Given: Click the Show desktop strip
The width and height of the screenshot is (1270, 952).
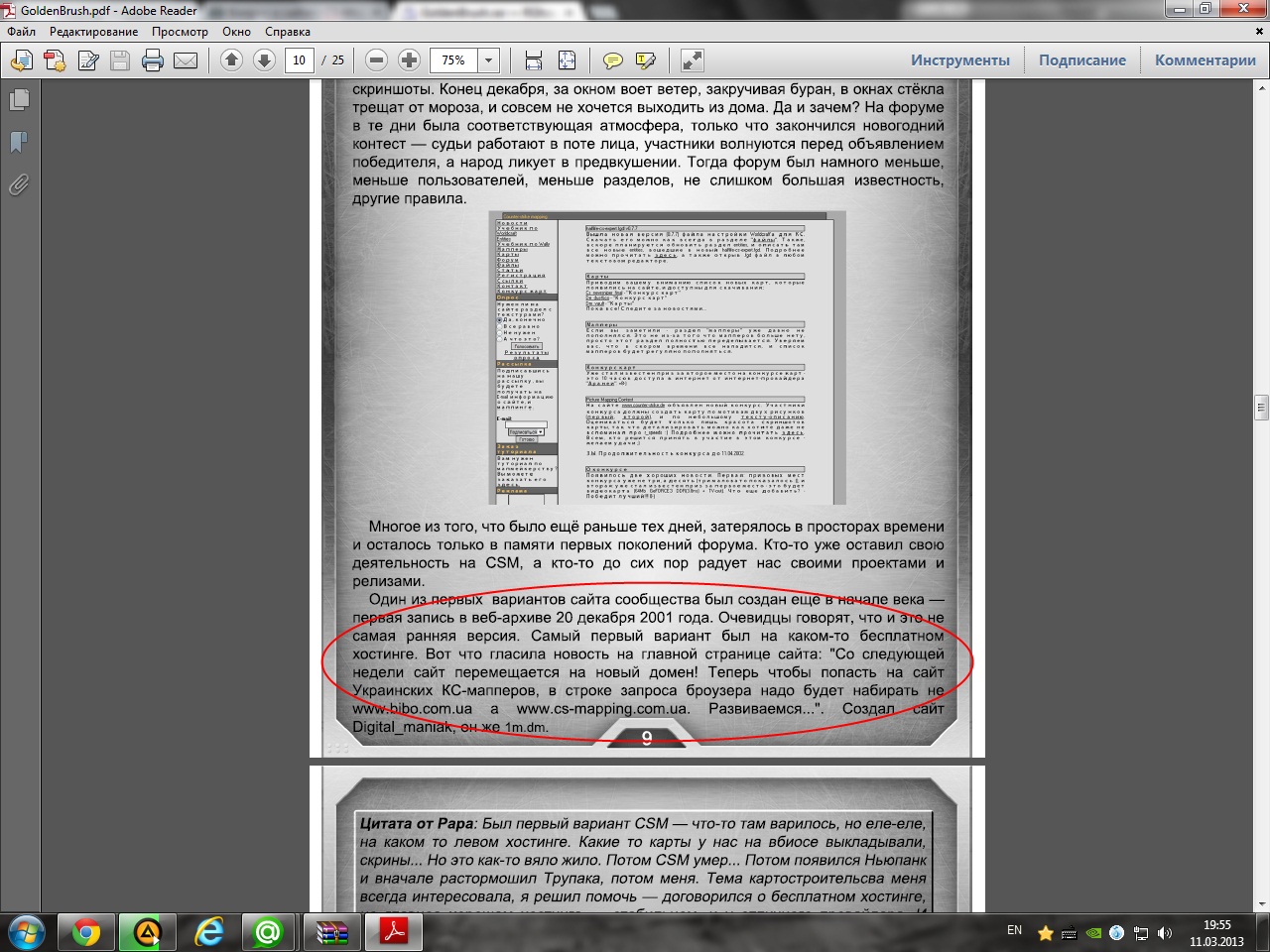Looking at the screenshot, I should [x=1262, y=932].
